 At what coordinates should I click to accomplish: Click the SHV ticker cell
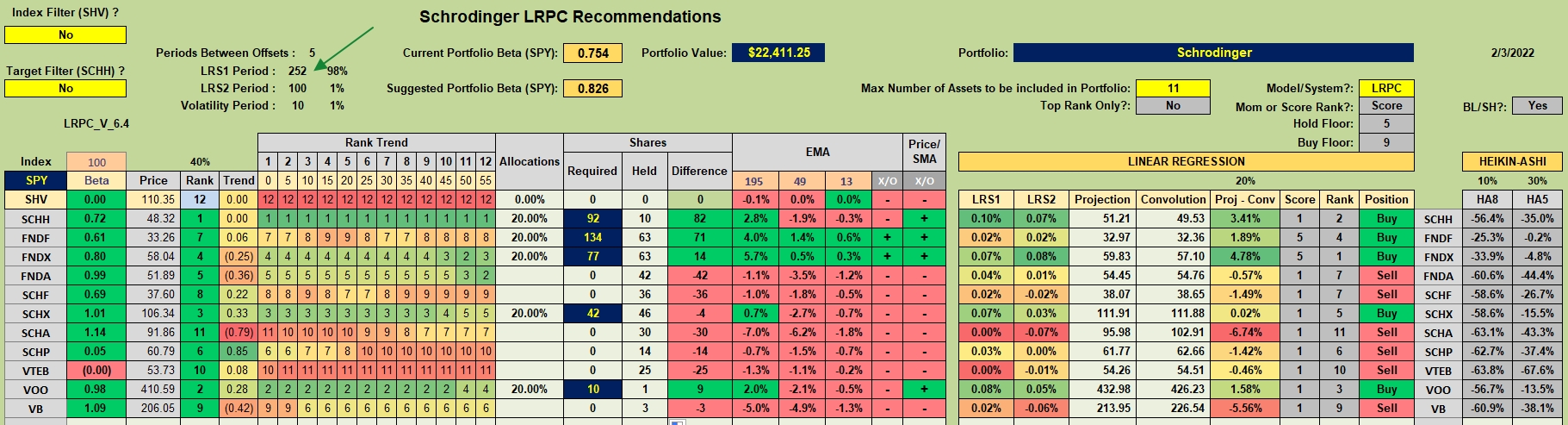pos(36,199)
